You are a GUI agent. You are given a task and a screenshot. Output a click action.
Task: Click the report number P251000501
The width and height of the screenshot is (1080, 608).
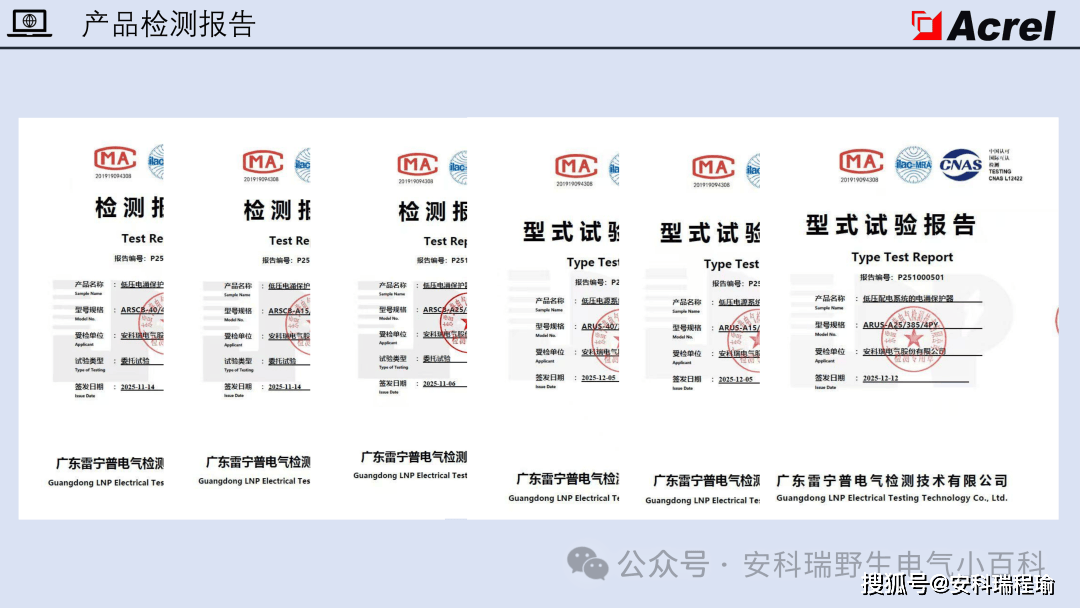920,277
